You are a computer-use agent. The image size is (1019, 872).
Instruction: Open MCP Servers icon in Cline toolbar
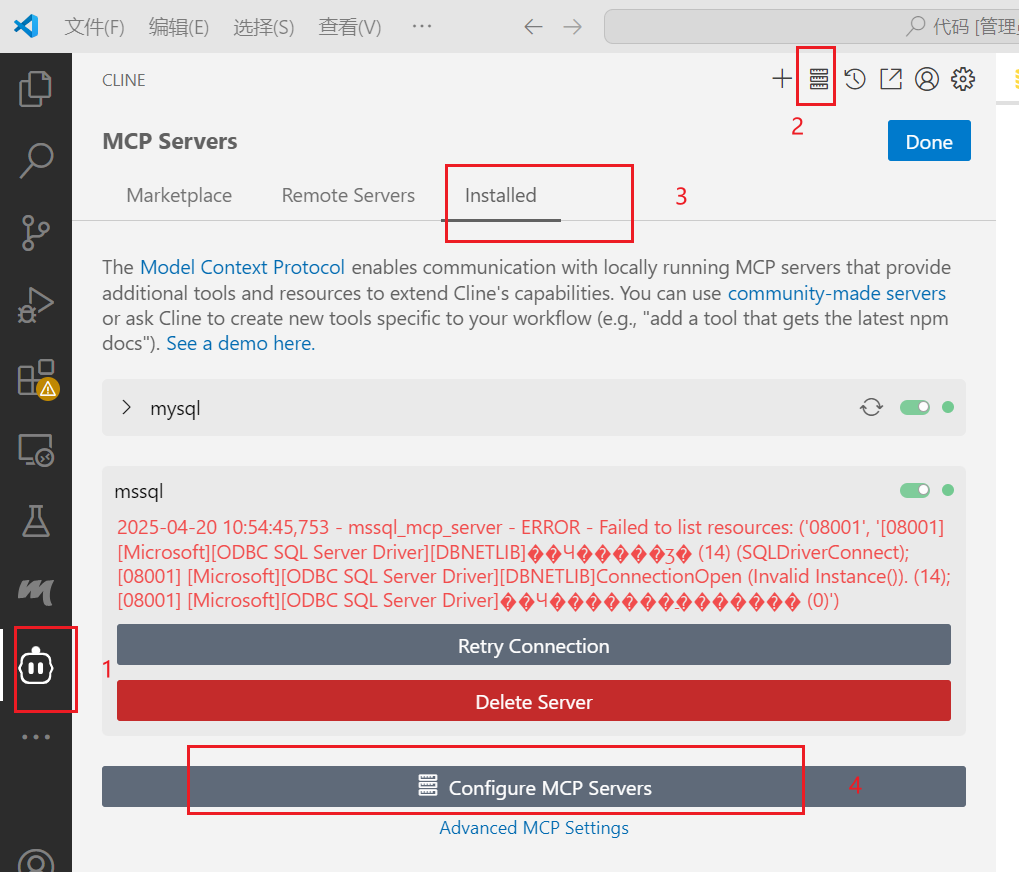tap(819, 79)
